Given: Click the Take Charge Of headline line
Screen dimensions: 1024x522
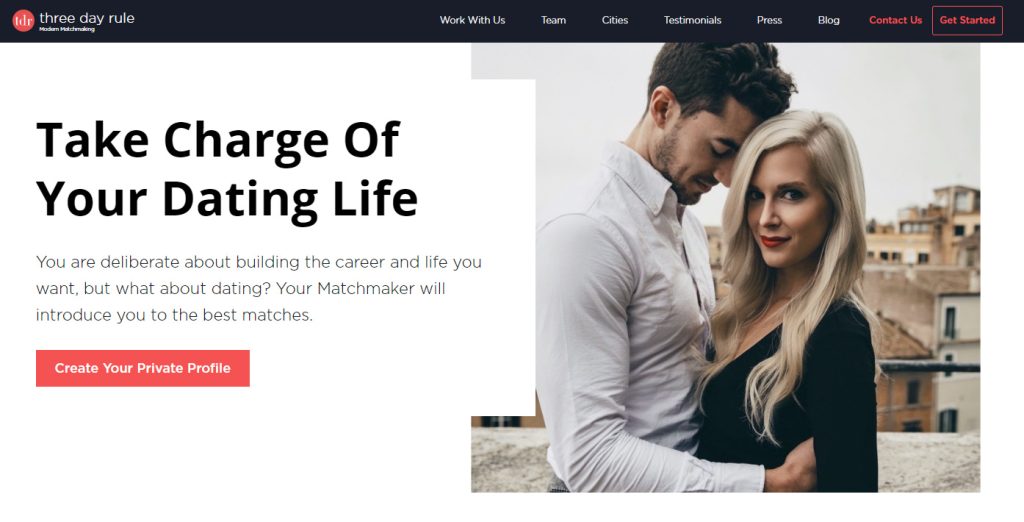Looking at the screenshot, I should click(218, 139).
